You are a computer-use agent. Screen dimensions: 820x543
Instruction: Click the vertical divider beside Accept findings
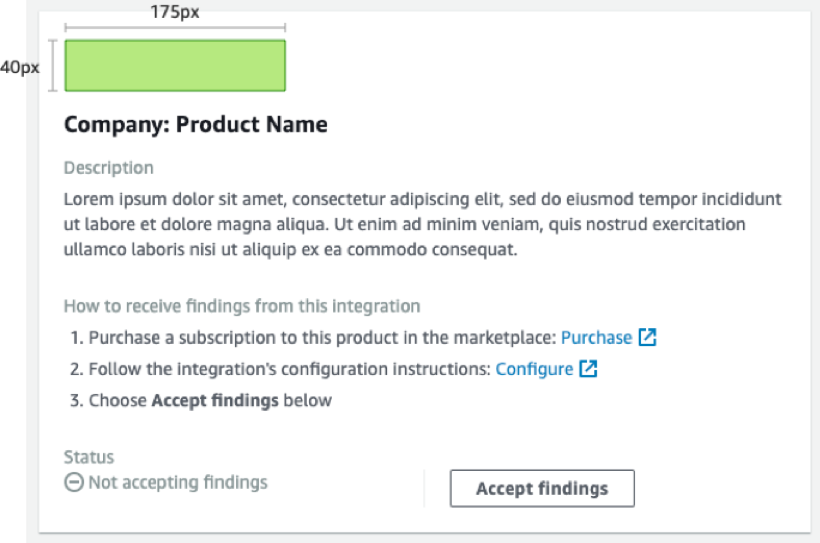(x=425, y=488)
